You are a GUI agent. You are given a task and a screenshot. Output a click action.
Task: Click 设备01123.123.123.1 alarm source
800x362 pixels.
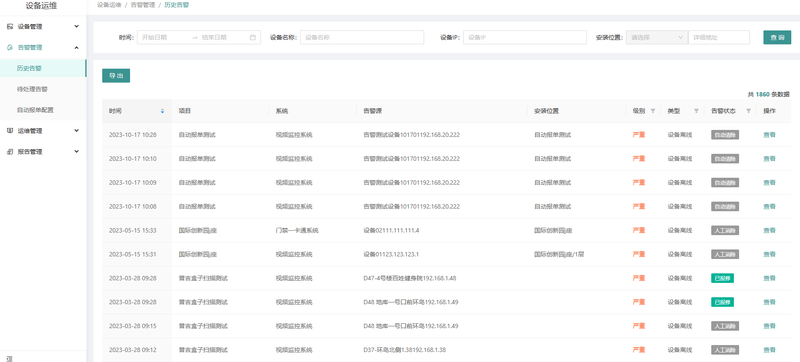391,254
